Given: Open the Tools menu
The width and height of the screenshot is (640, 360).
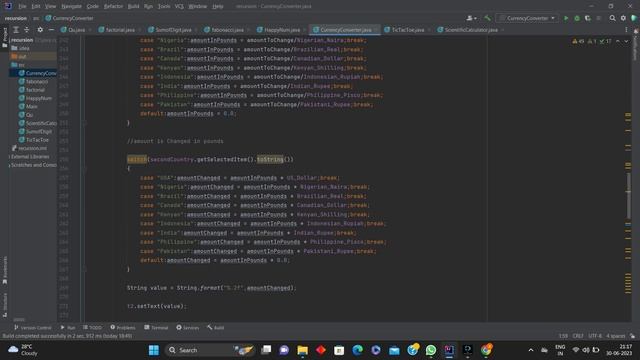Looking at the screenshot, I should click(164, 7).
